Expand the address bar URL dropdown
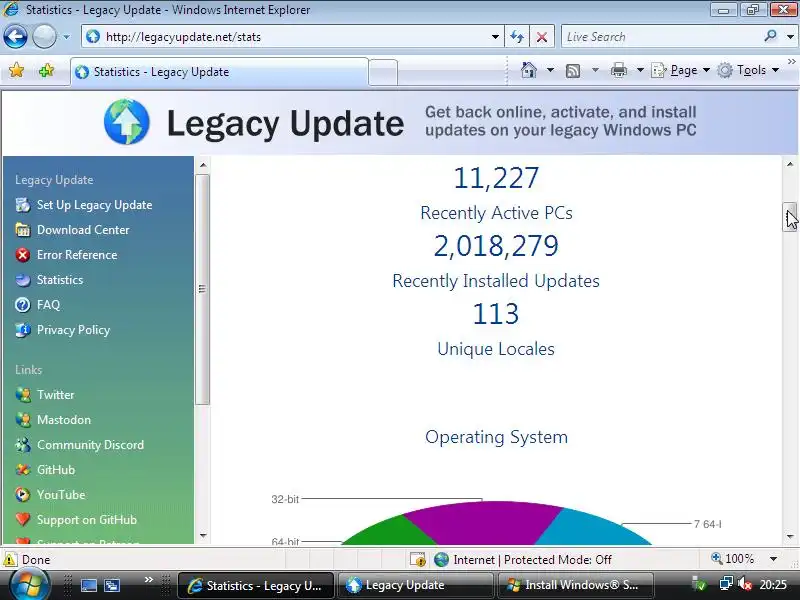The image size is (800, 600). click(x=495, y=37)
